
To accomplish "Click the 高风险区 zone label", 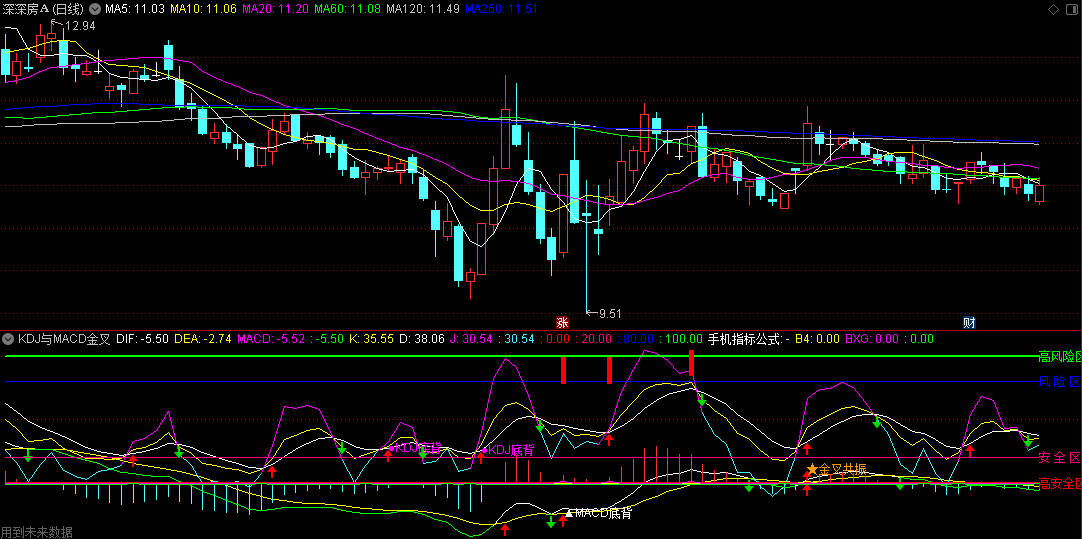I will pos(1058,356).
